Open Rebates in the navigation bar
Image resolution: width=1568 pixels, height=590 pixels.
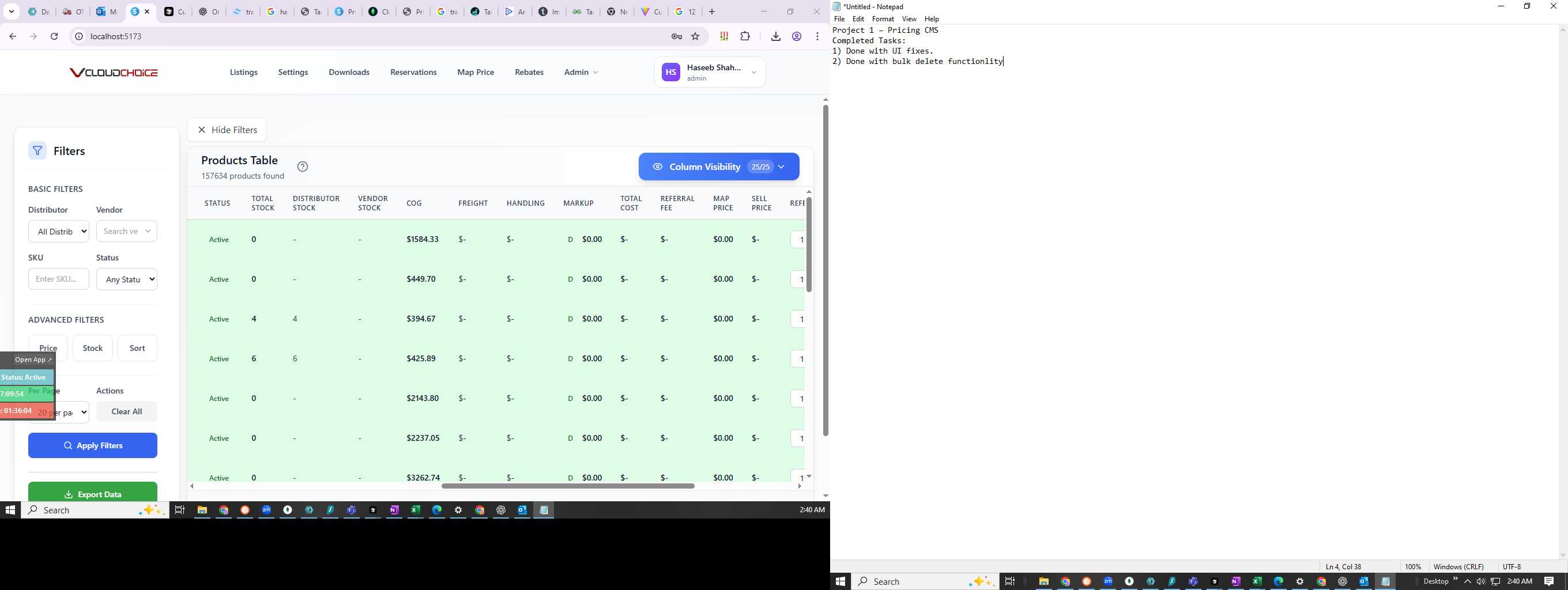529,73
